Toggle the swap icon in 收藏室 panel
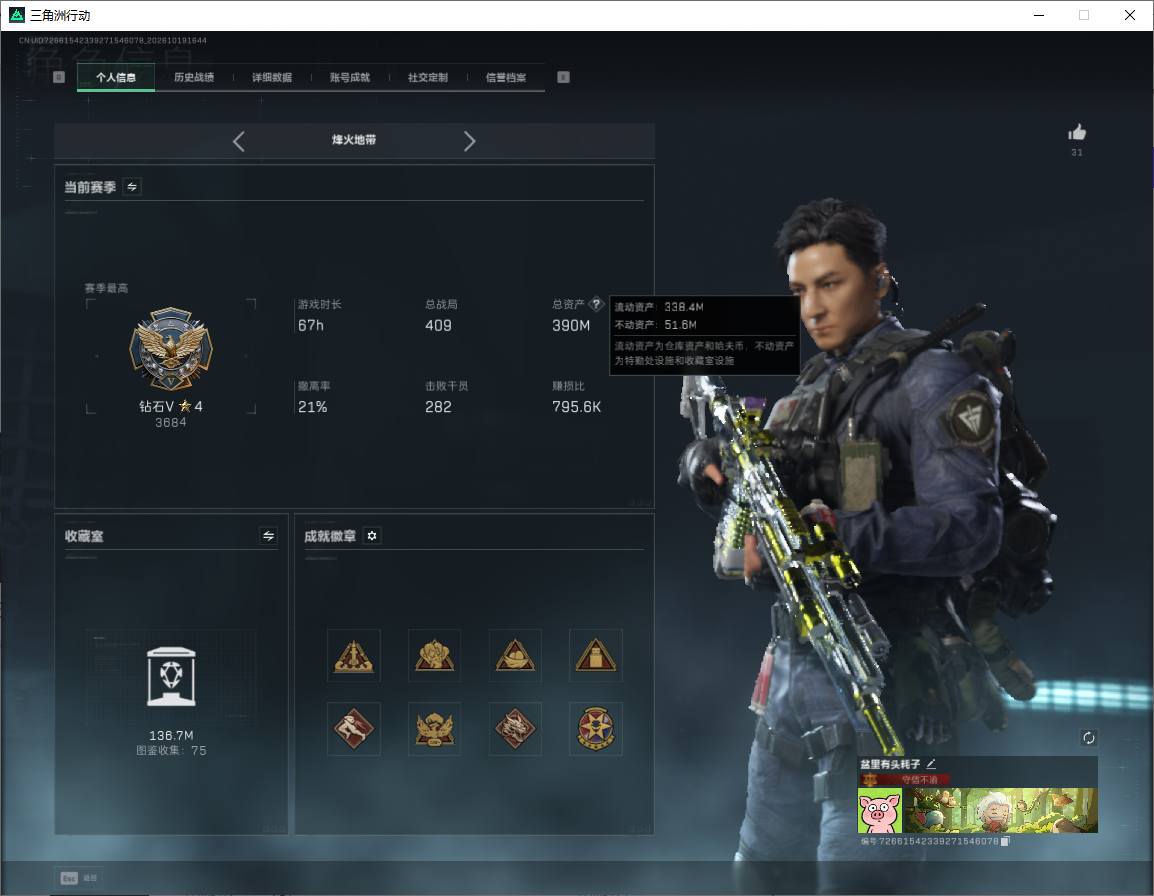 (269, 536)
